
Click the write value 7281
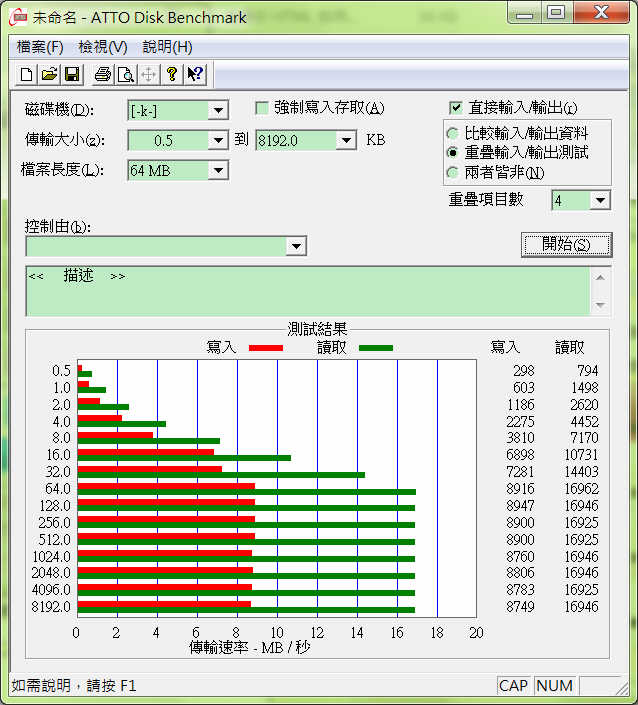coord(520,472)
